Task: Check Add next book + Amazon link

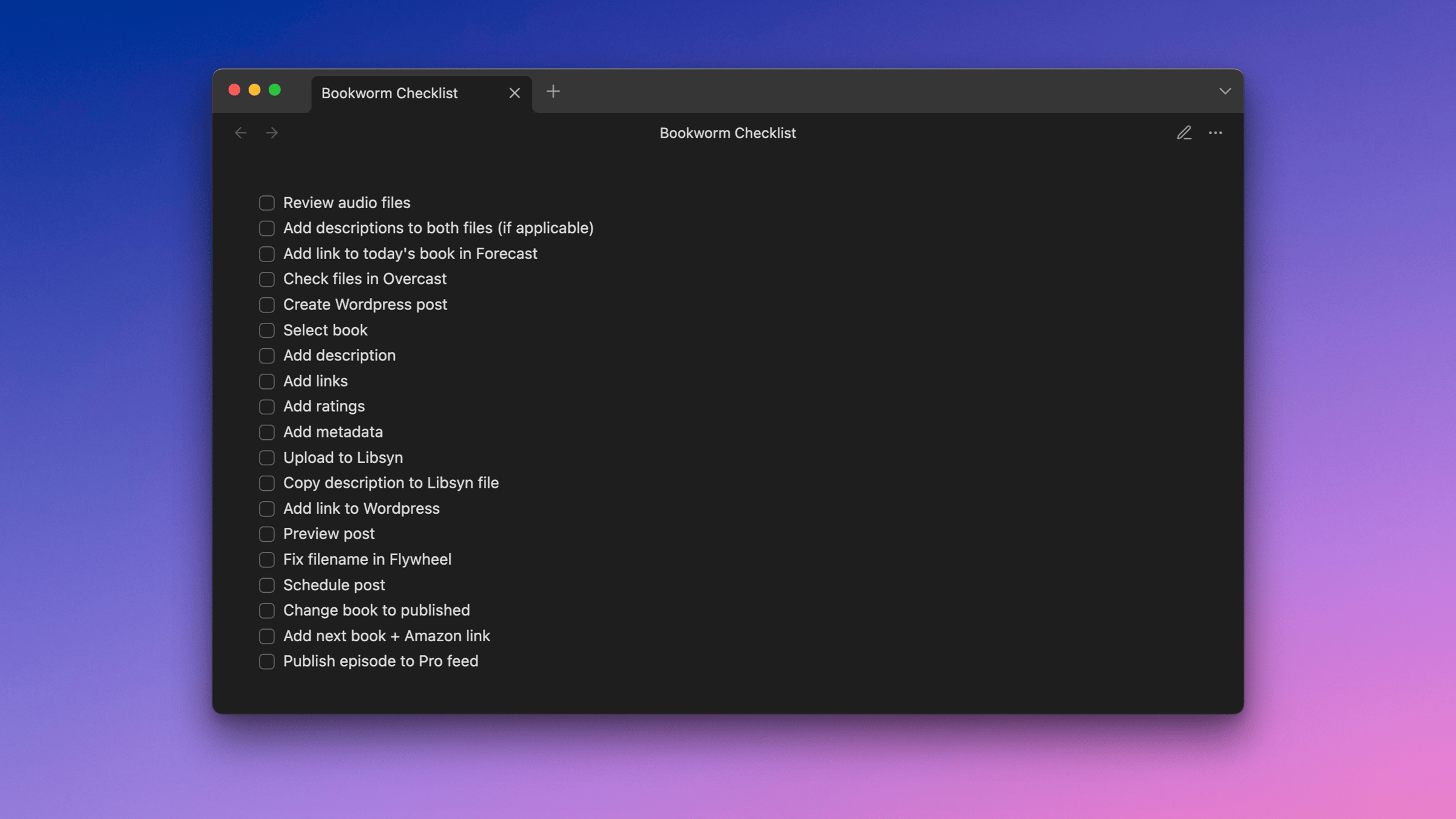Action: click(x=266, y=636)
